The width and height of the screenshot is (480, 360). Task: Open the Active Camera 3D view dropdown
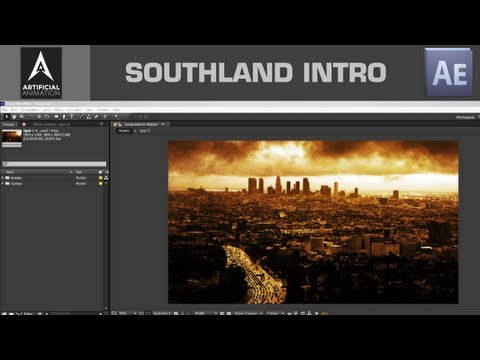(x=248, y=313)
